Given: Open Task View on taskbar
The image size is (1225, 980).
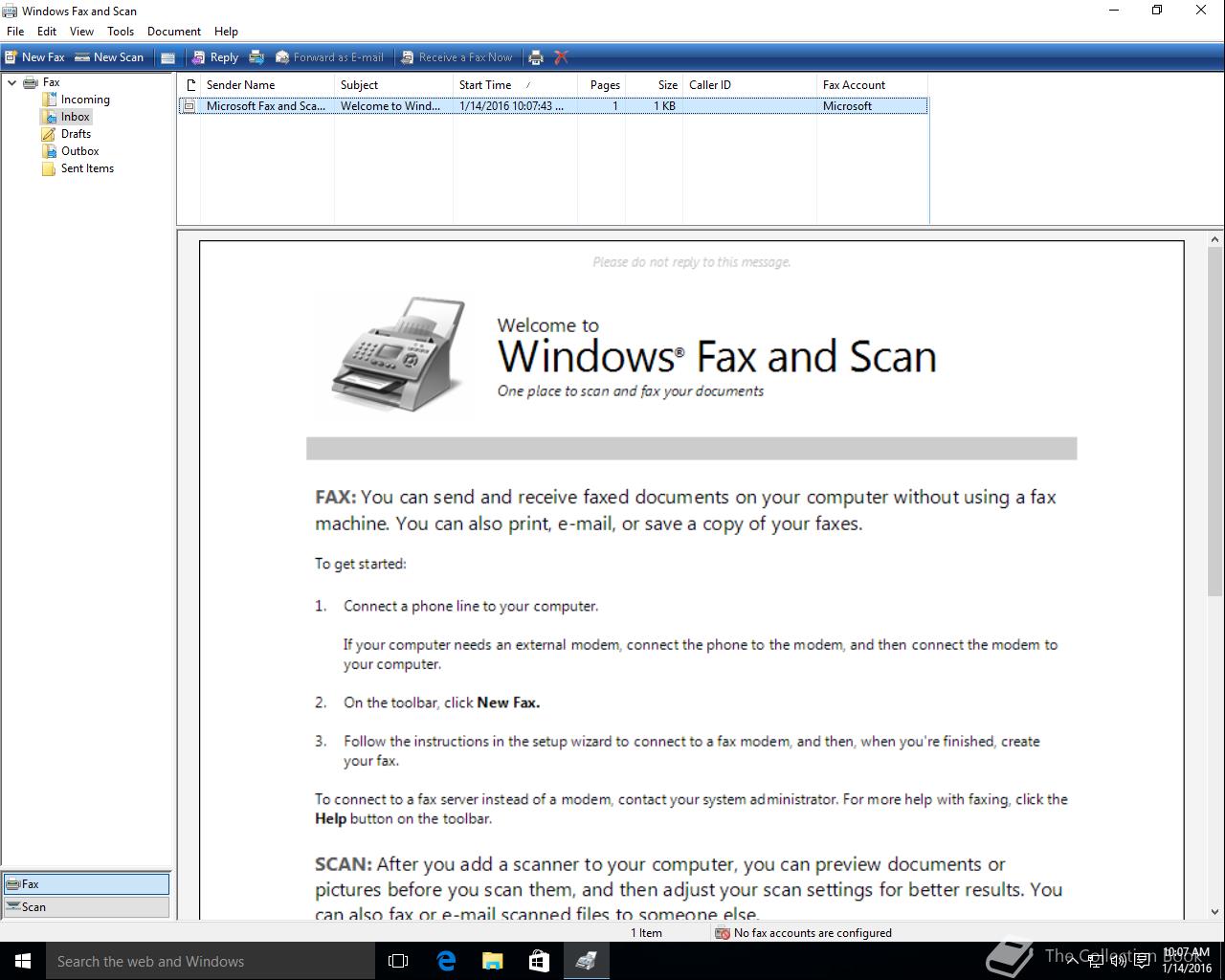Looking at the screenshot, I should 398,961.
